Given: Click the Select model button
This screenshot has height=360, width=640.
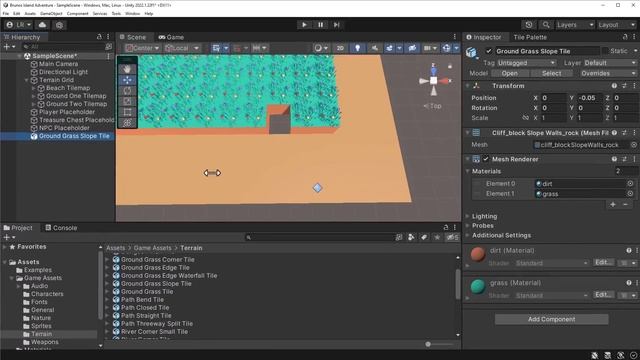Looking at the screenshot, I should pyautogui.click(x=551, y=73).
